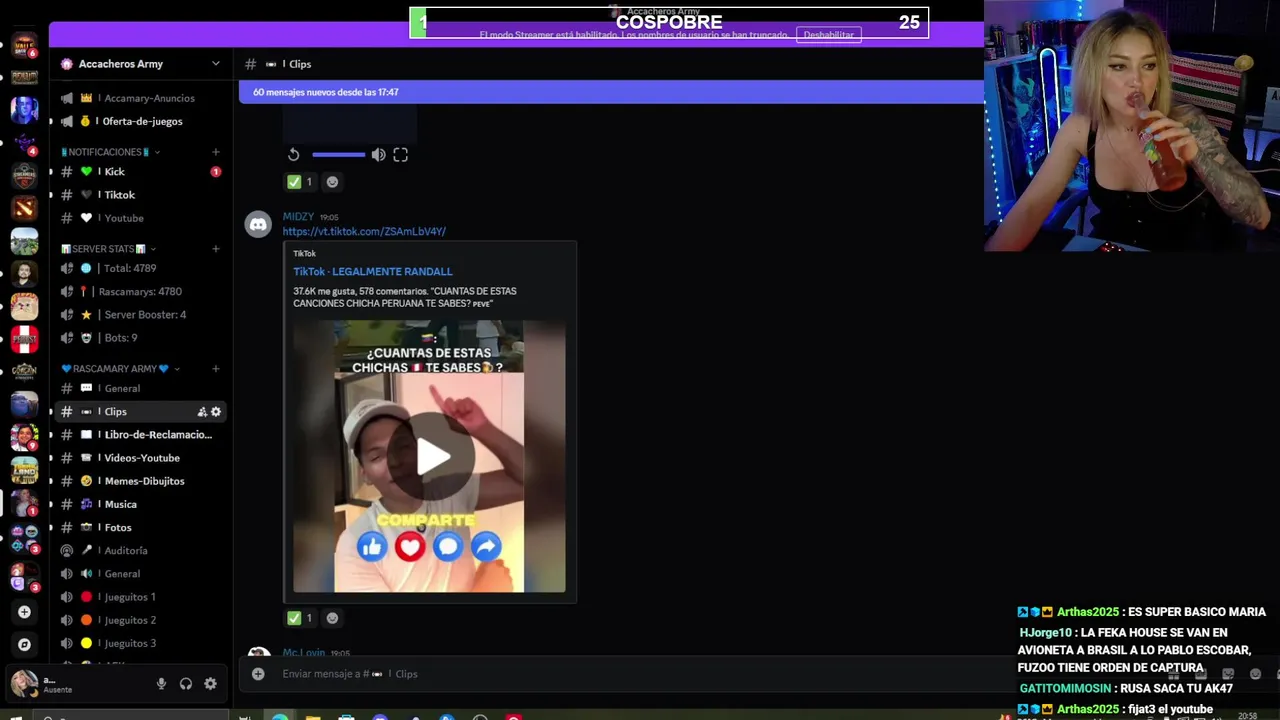The height and width of the screenshot is (720, 1280).
Task: Toggle deafen headphones in user panel
Action: tap(185, 684)
